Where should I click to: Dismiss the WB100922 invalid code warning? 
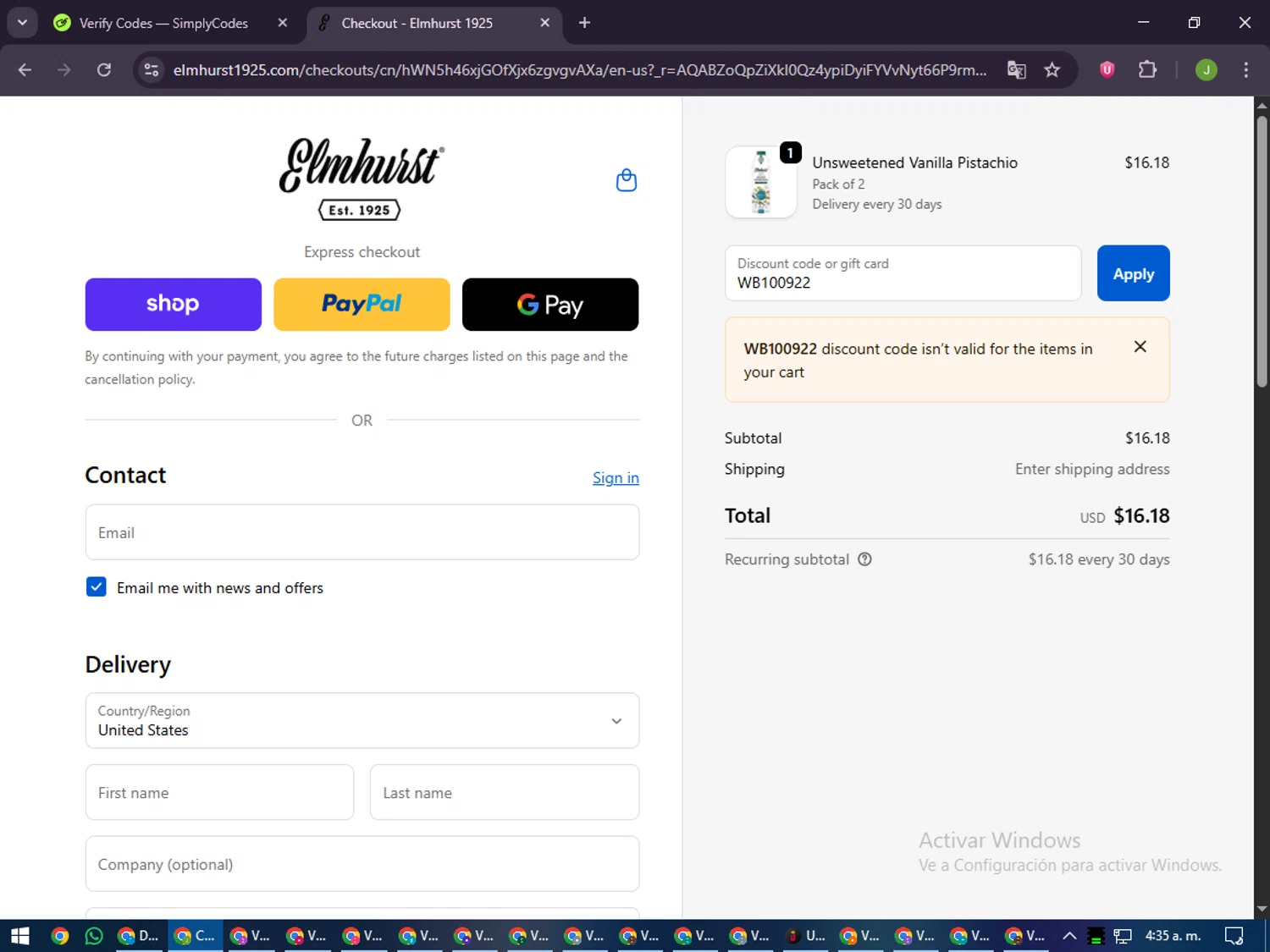tap(1140, 347)
